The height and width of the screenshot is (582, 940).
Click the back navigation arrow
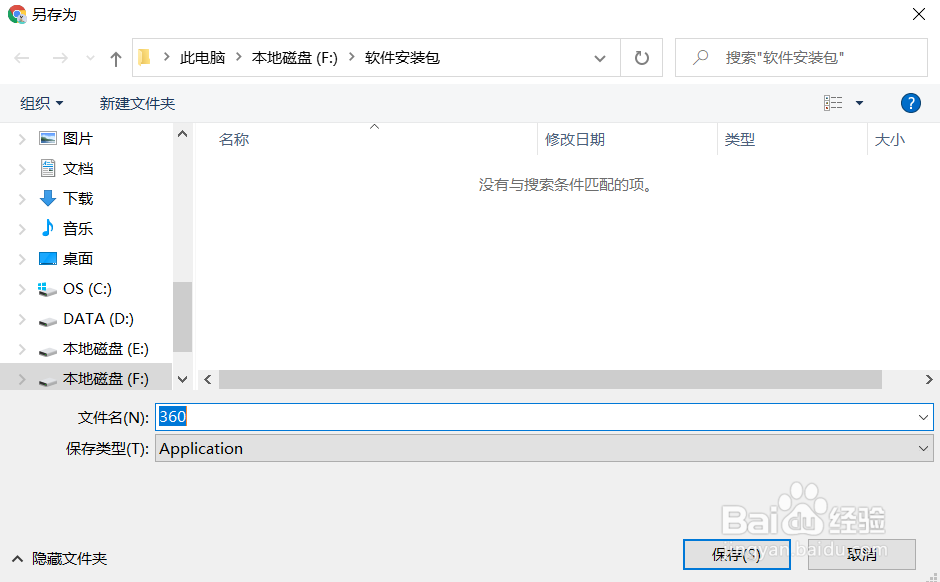click(21, 57)
